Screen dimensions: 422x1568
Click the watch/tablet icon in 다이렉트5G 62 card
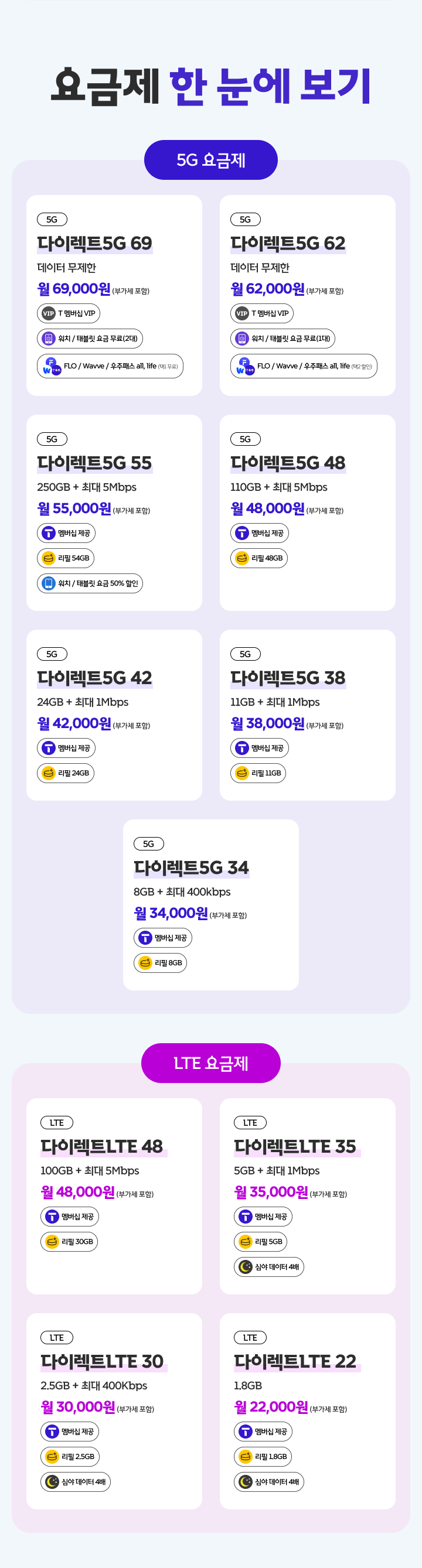(241, 339)
